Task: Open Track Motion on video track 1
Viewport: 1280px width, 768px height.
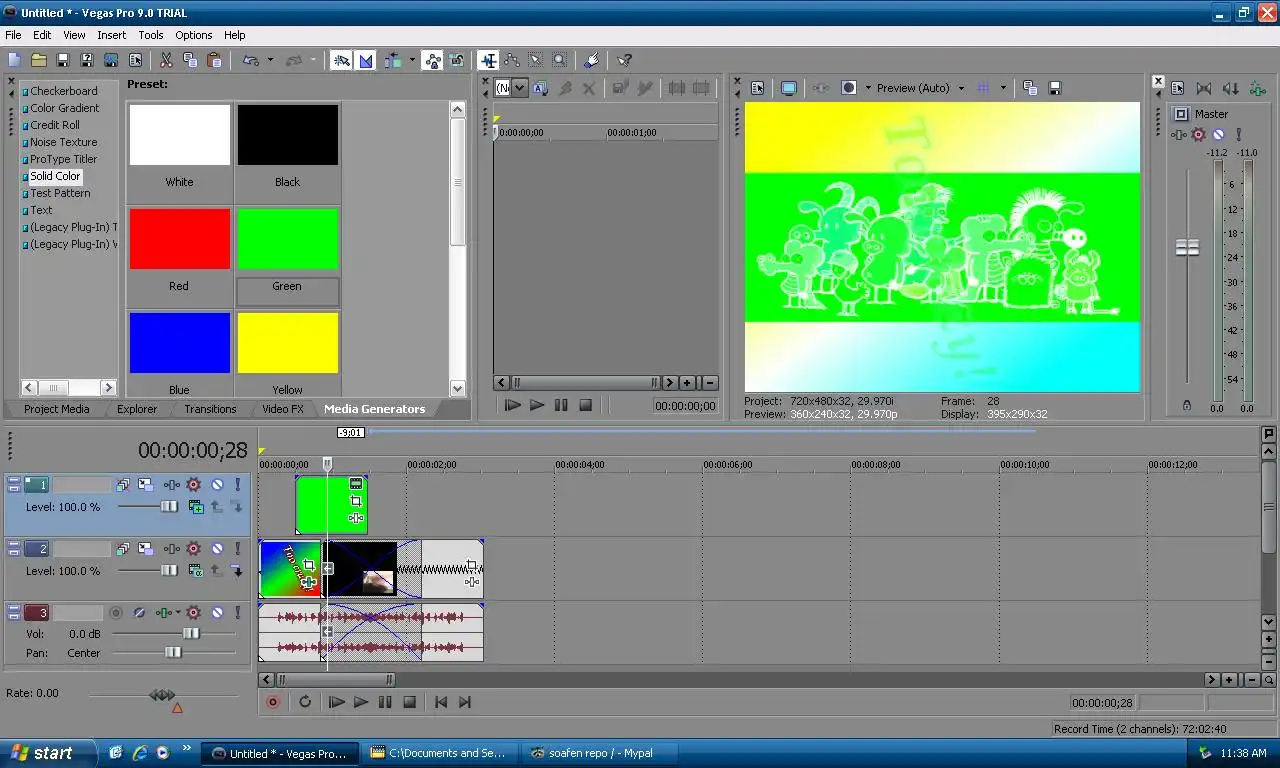Action: pos(145,485)
